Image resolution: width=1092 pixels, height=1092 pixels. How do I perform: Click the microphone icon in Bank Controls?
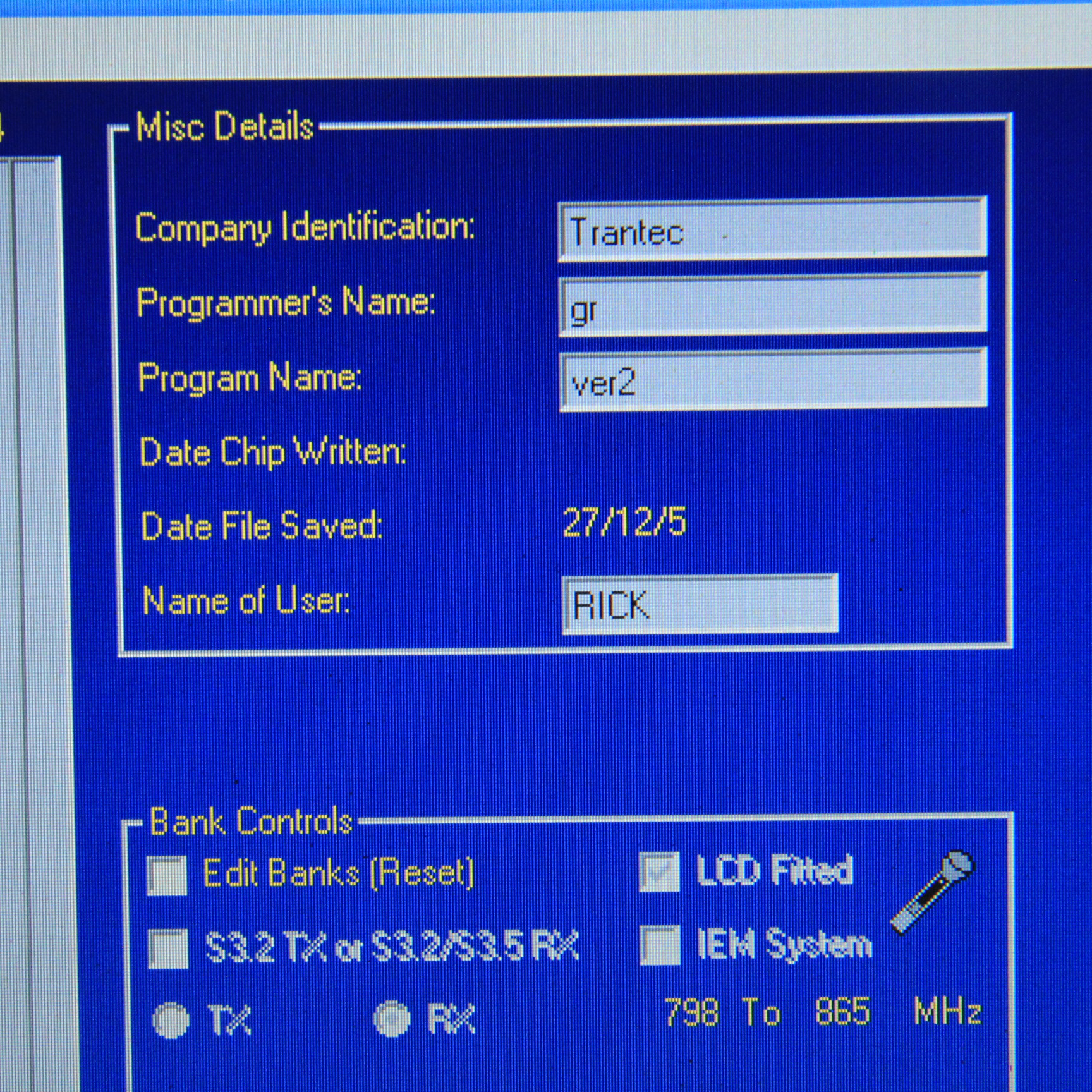(x=933, y=892)
